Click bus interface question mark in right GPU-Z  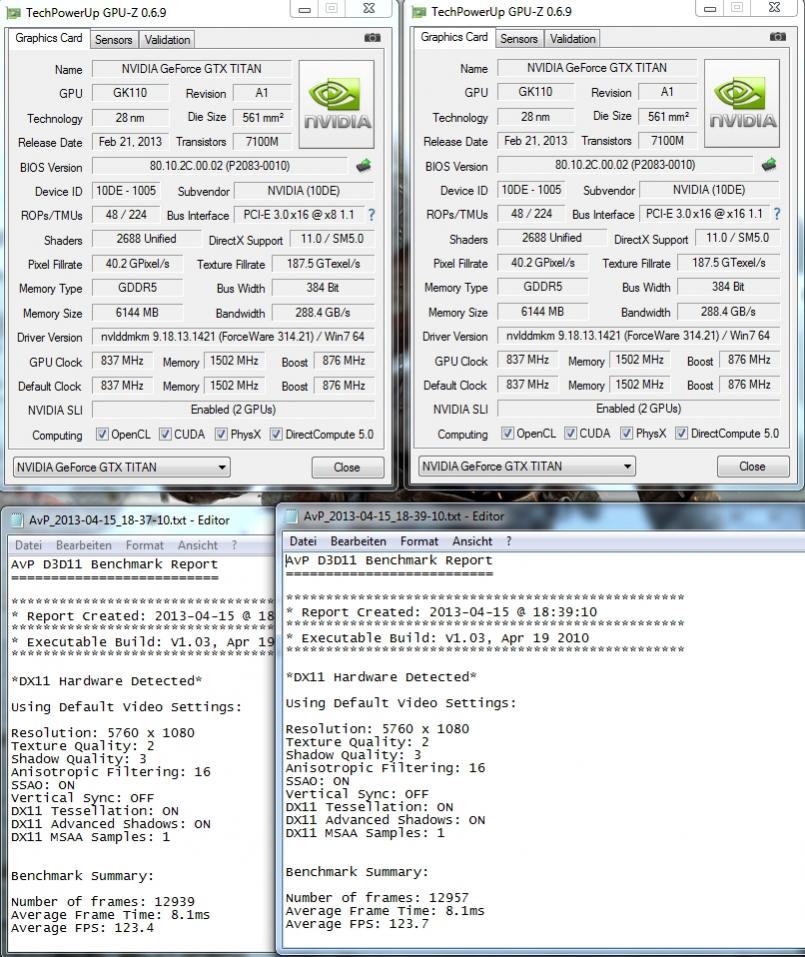coord(776,214)
